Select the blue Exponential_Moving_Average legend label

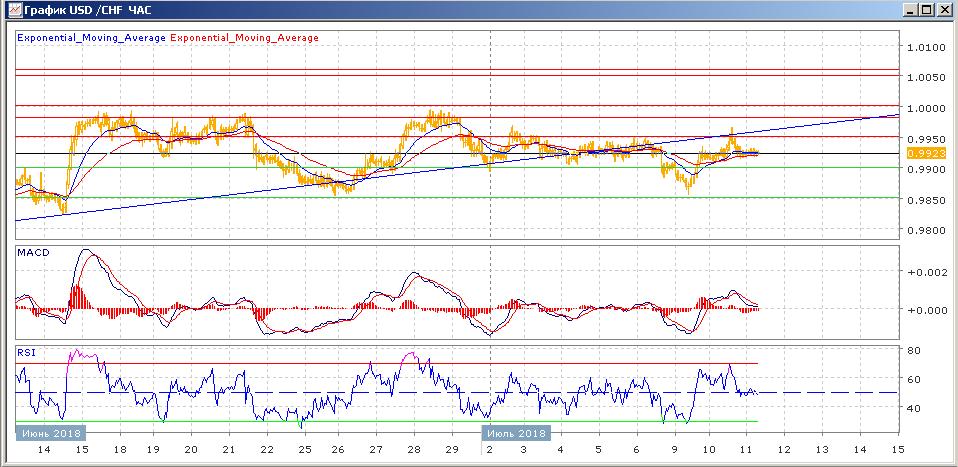pyautogui.click(x=91, y=38)
